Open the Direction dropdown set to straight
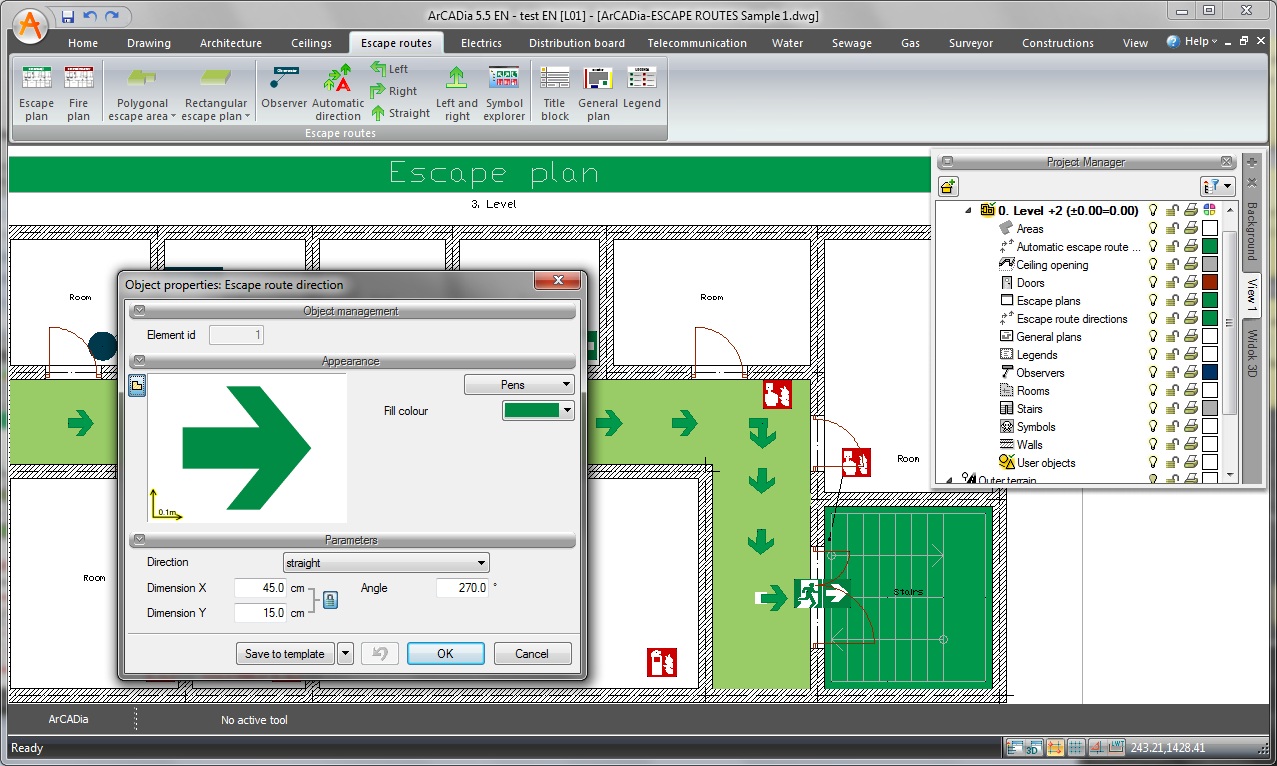The width and height of the screenshot is (1277, 766). coord(386,563)
